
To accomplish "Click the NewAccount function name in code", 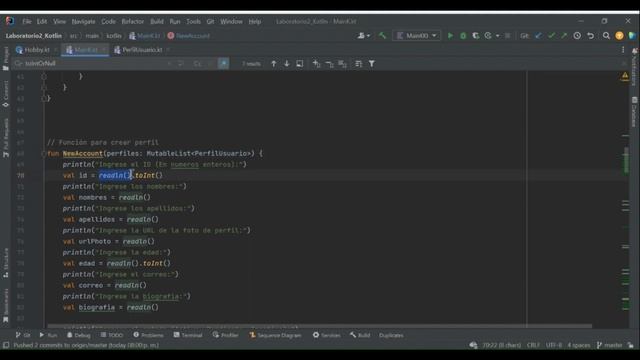I will coord(82,153).
